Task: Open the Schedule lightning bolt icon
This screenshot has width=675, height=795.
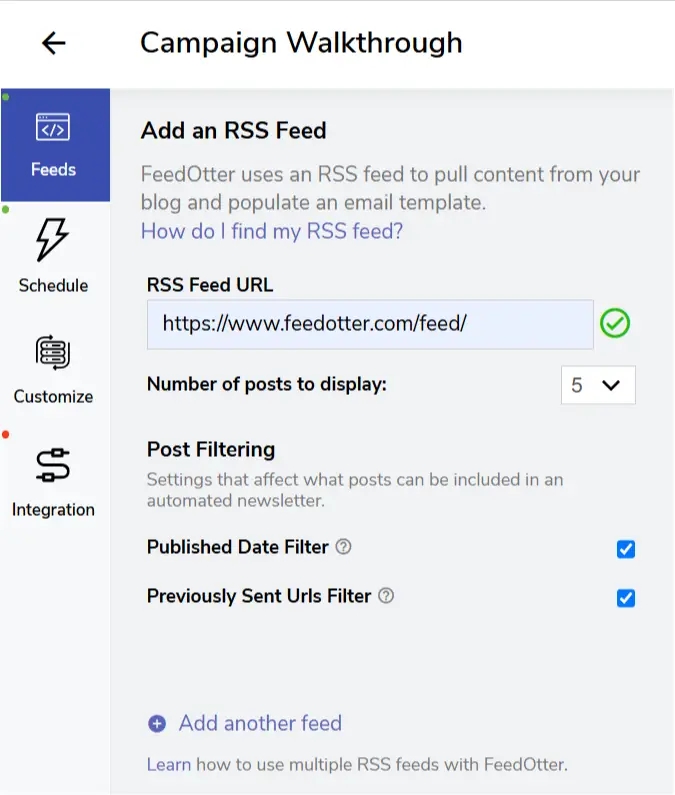Action: 53,241
